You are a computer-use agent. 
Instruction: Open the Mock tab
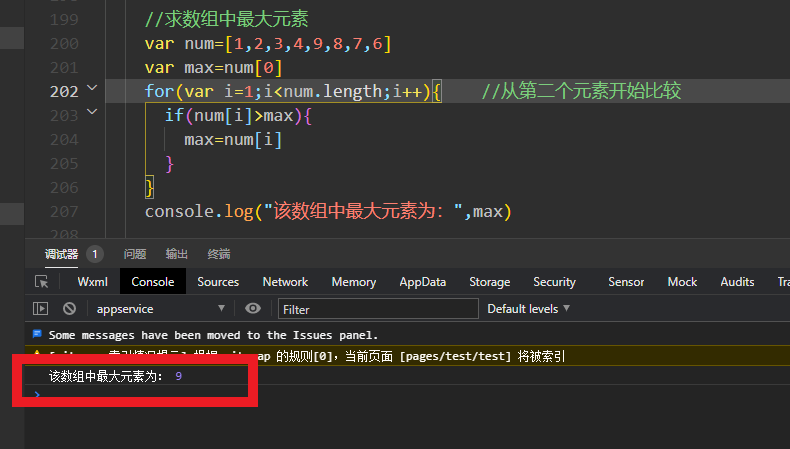(x=682, y=282)
